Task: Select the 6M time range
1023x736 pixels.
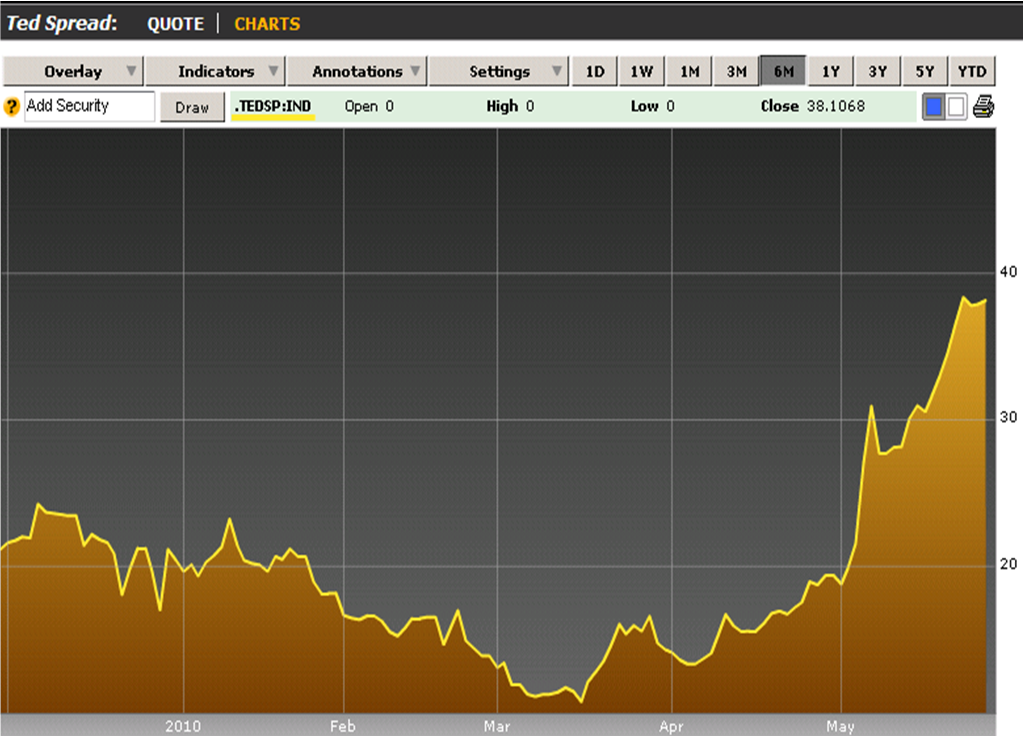Action: click(x=783, y=71)
